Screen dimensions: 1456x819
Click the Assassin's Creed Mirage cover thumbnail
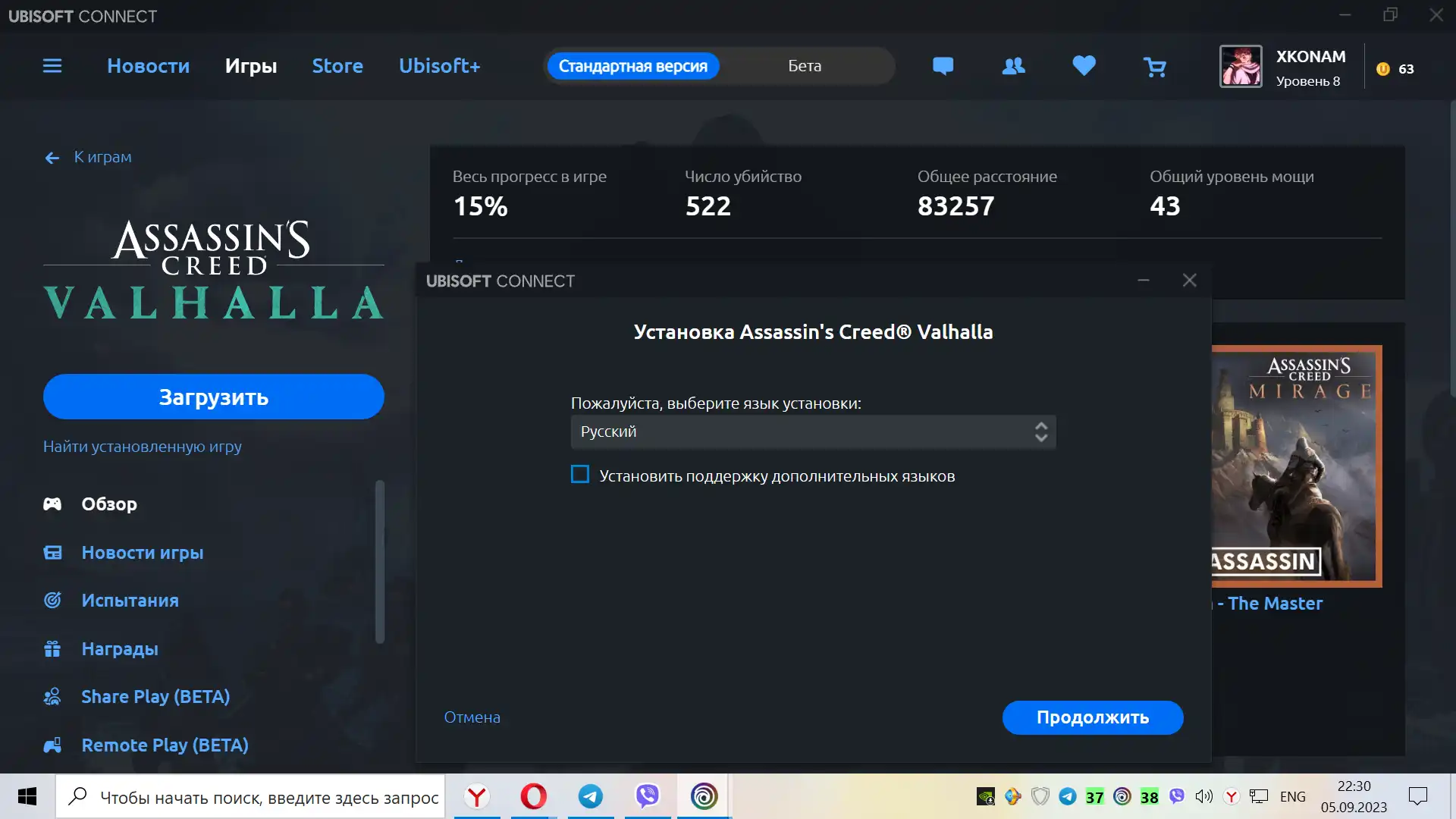[x=1296, y=466]
